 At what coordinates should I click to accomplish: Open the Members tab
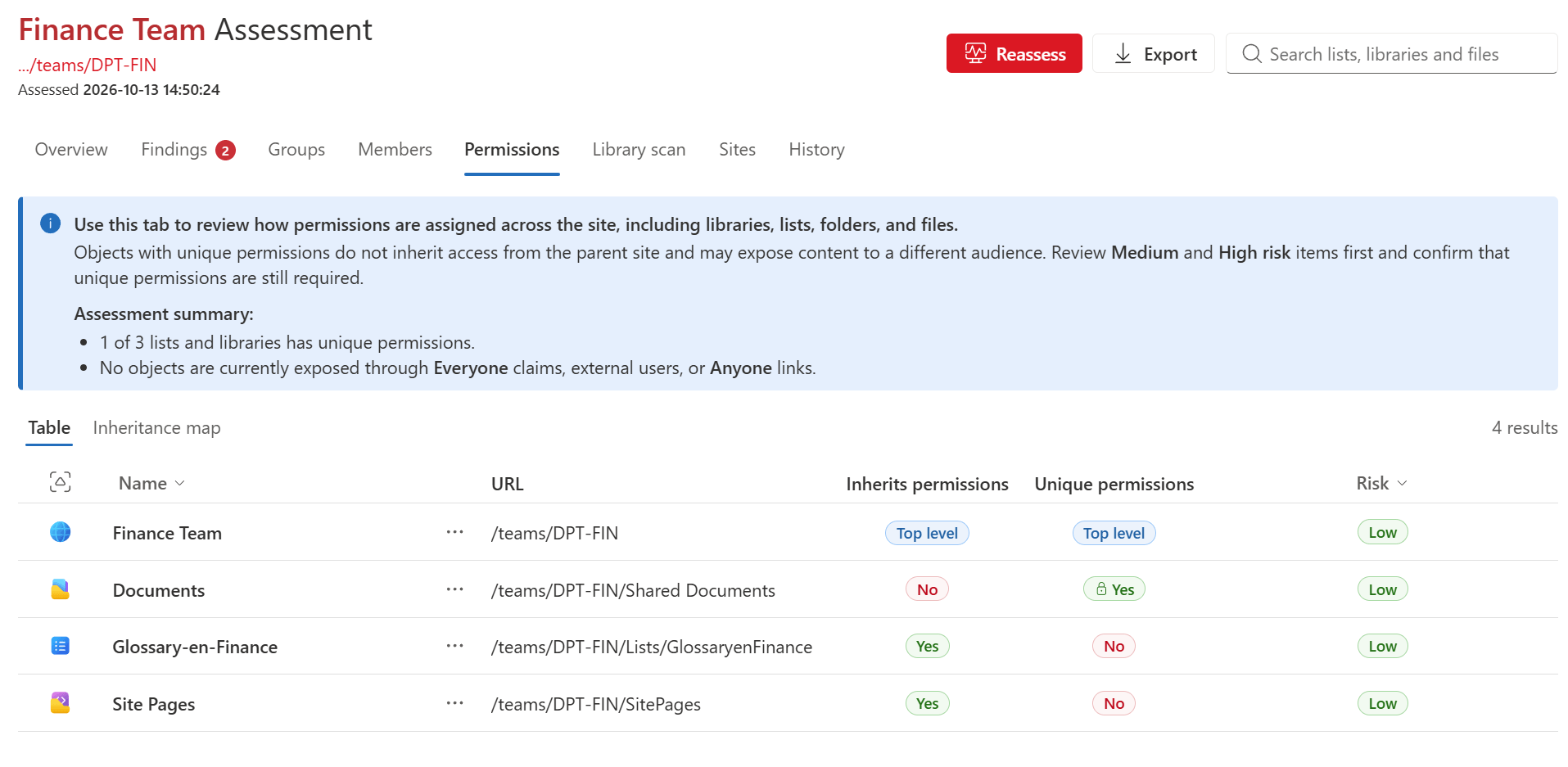(x=395, y=150)
